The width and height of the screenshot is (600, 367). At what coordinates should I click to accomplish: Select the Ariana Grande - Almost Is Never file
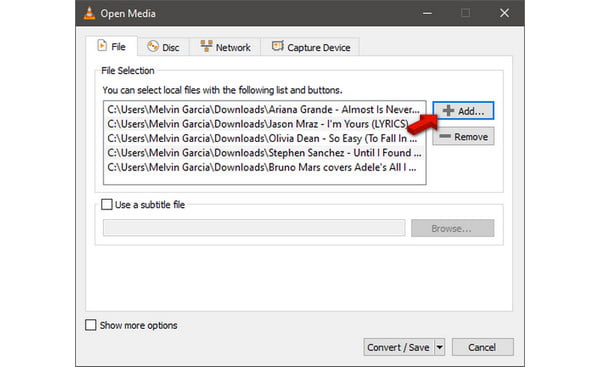pos(264,109)
